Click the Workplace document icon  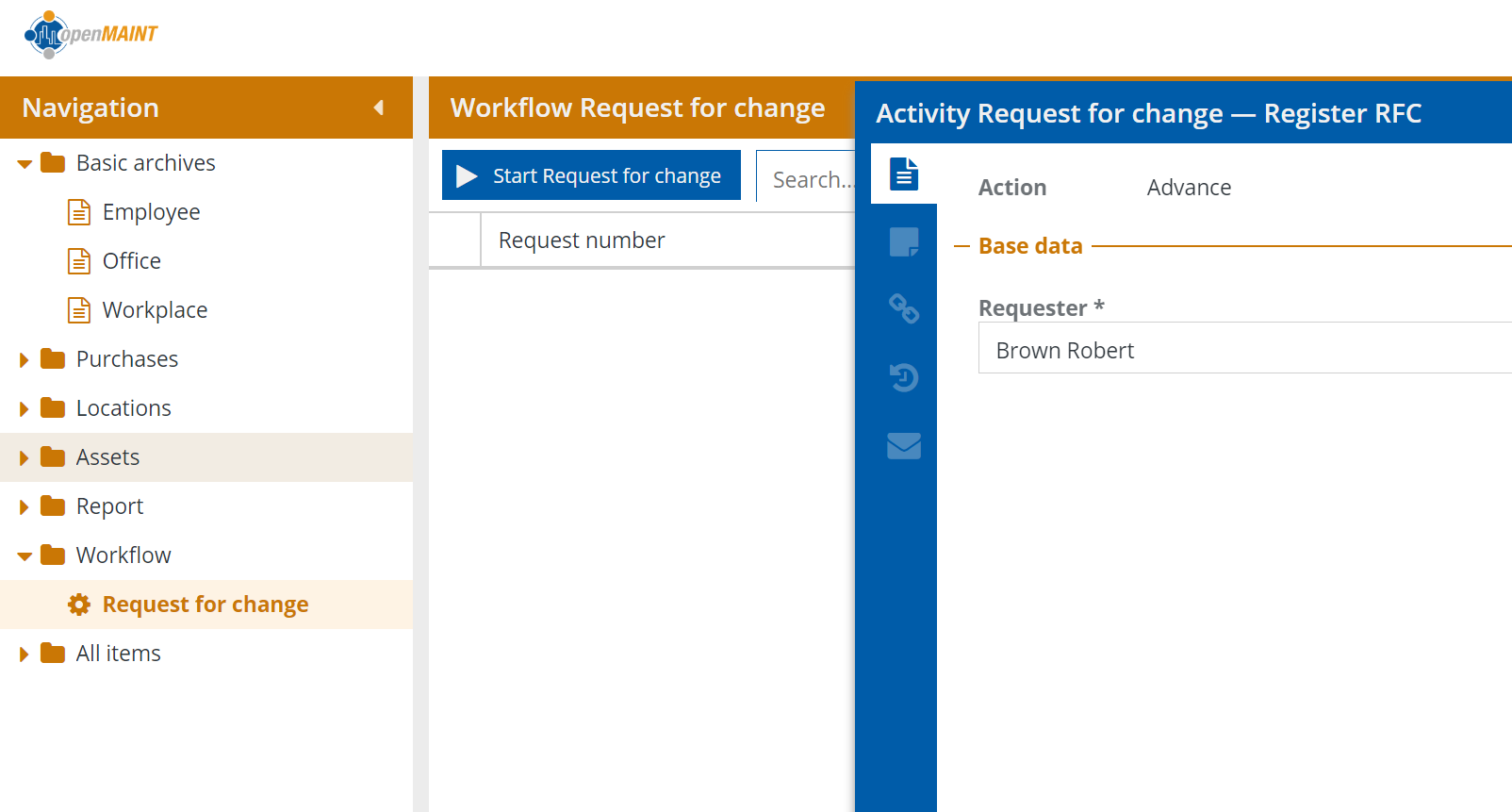click(x=79, y=310)
